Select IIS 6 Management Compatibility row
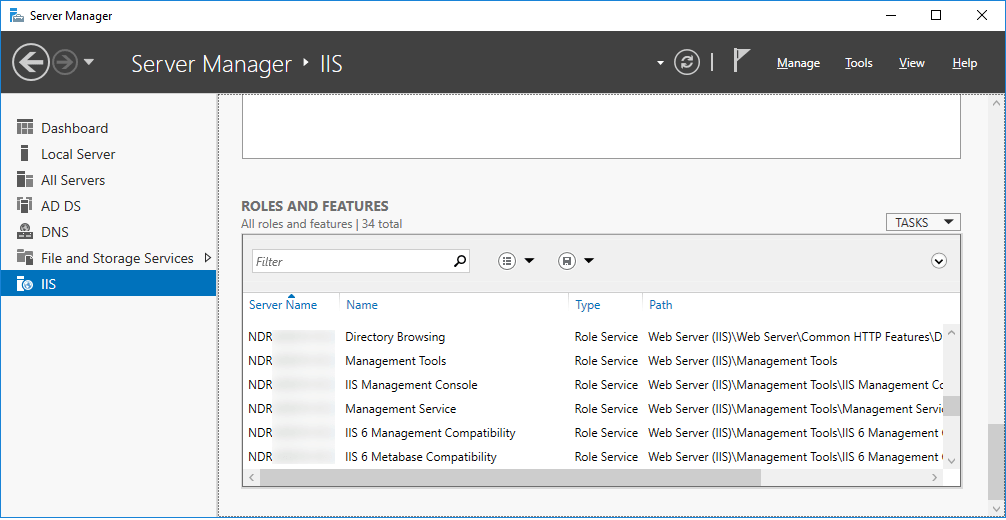This screenshot has height=520, width=1006. [593, 433]
